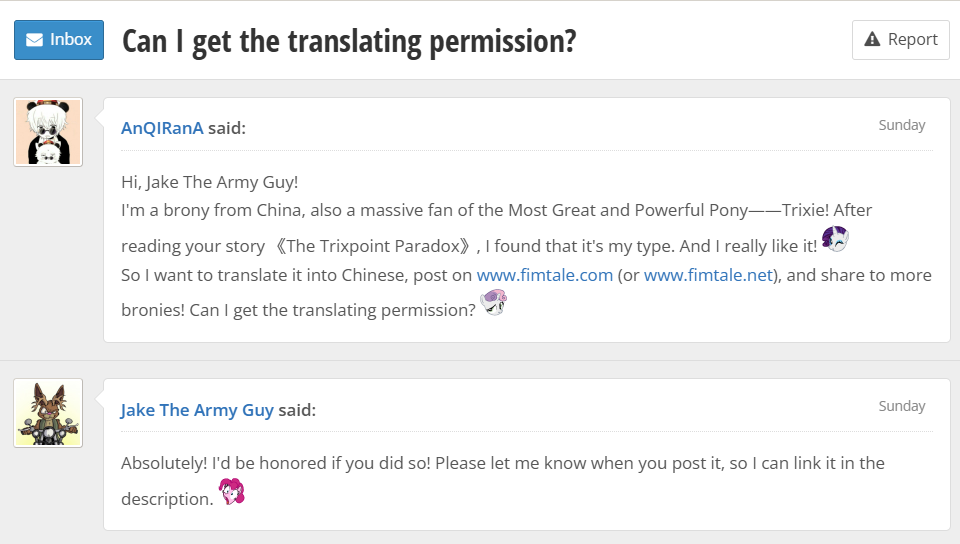Visit Jake The Army Guy's profile link

click(x=197, y=410)
